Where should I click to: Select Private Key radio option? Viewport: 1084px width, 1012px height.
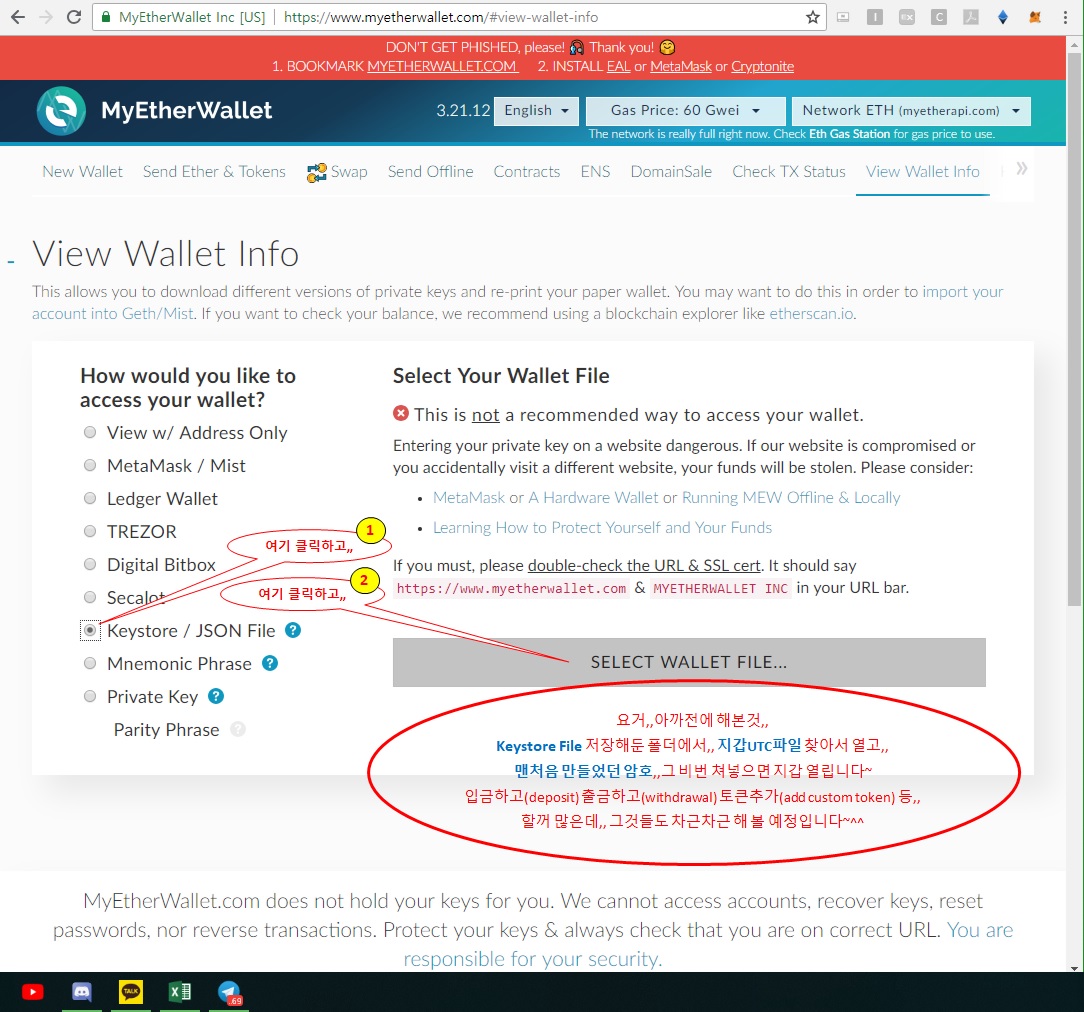[90, 696]
